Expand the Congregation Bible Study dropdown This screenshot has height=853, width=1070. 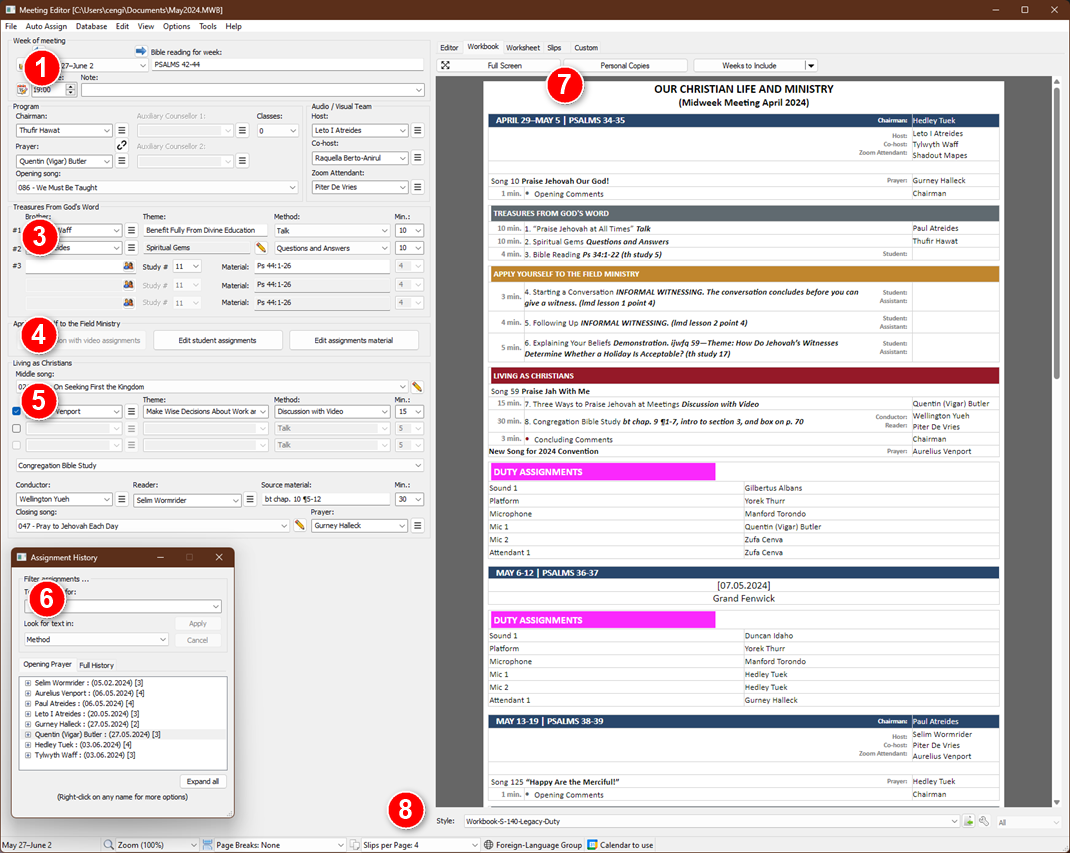click(417, 465)
